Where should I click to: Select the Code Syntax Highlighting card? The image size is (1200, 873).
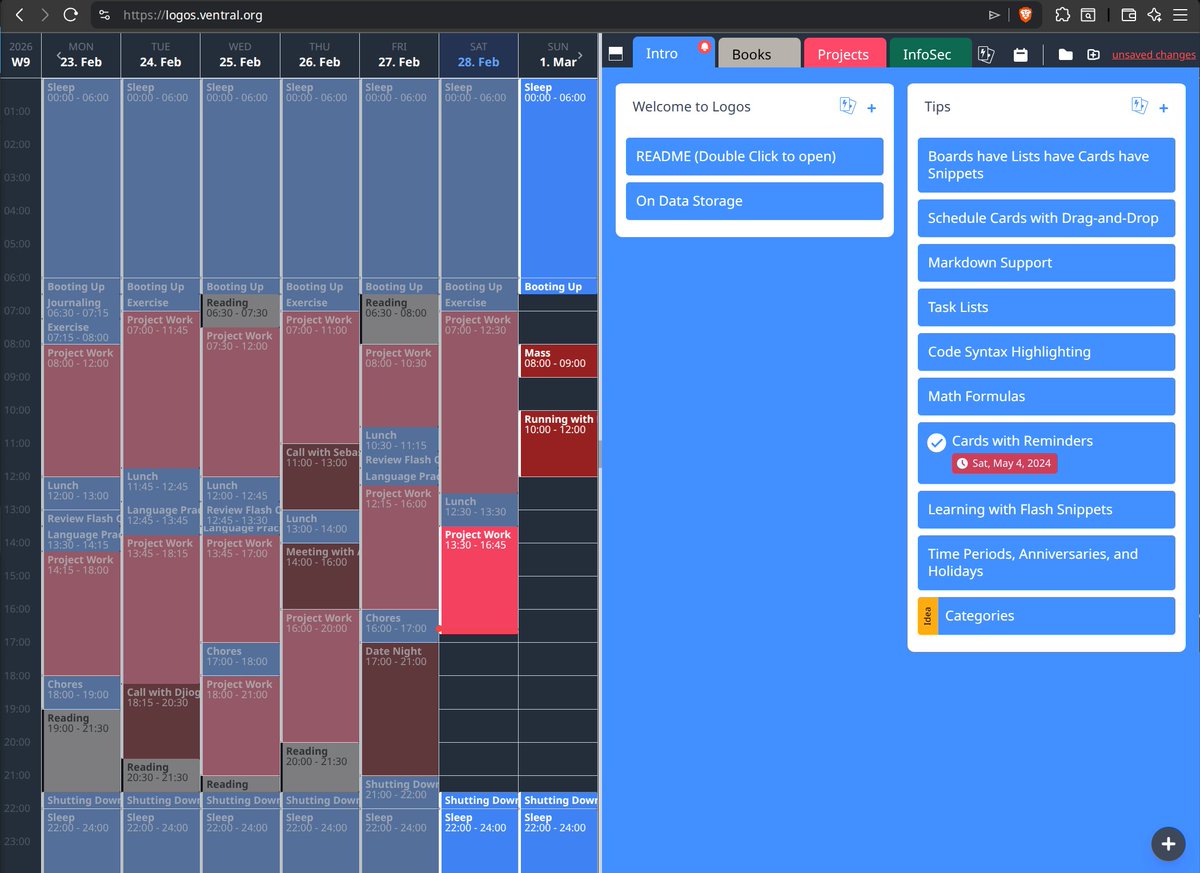tap(1046, 352)
